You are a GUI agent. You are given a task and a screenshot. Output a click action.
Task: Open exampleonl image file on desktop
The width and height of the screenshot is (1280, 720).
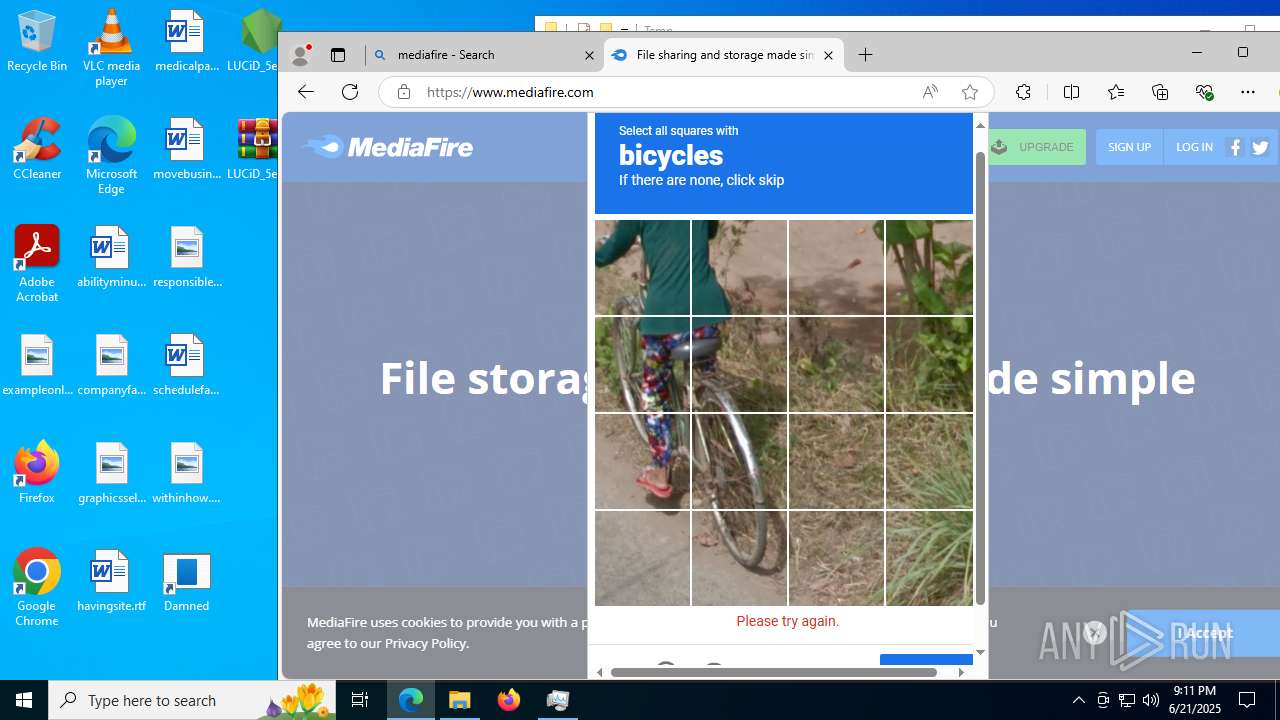pos(37,366)
